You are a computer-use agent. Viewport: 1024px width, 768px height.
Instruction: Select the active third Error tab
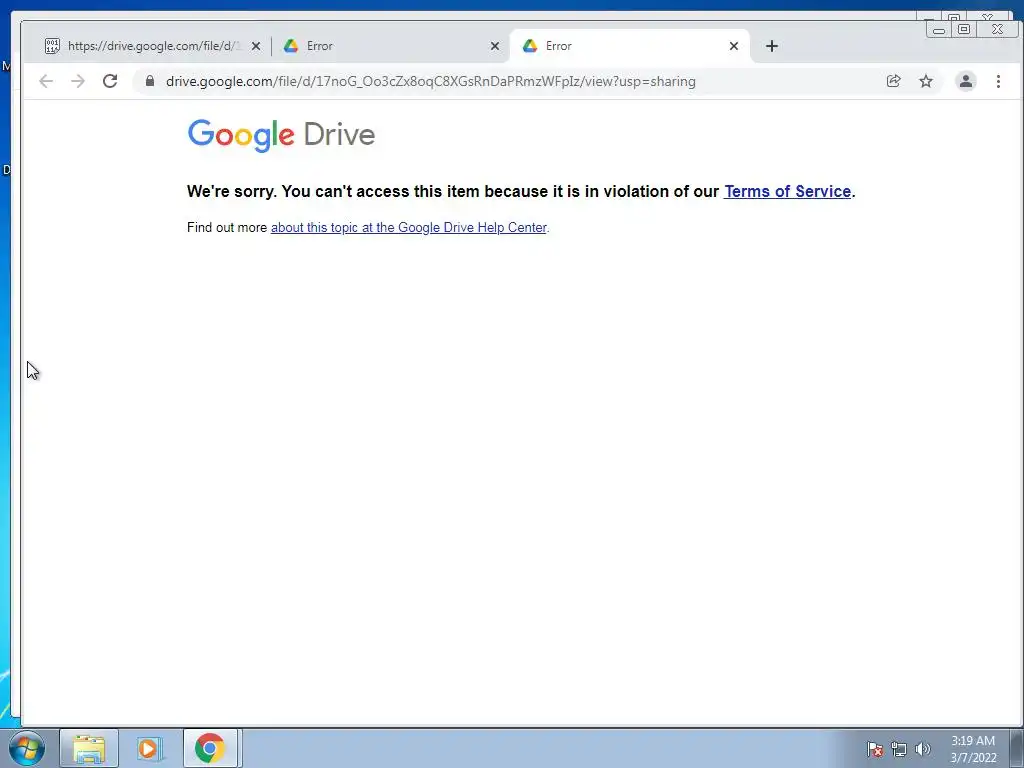629,46
